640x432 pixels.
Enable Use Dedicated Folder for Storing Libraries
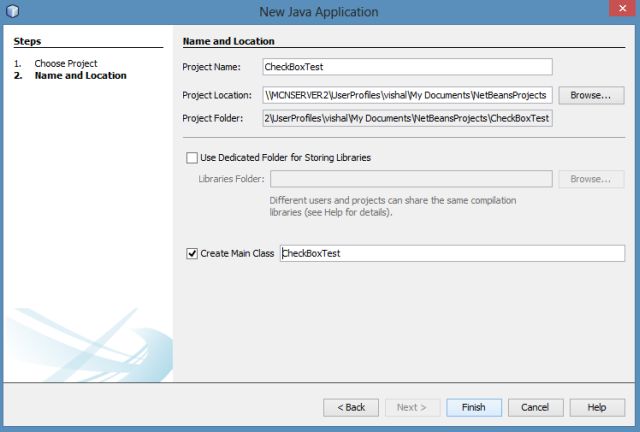point(192,158)
